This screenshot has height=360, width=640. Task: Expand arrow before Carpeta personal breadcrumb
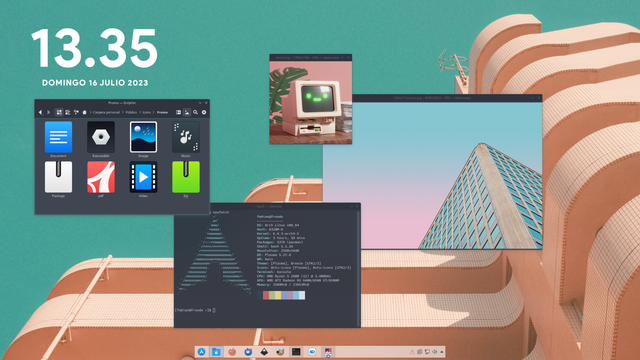(x=90, y=112)
